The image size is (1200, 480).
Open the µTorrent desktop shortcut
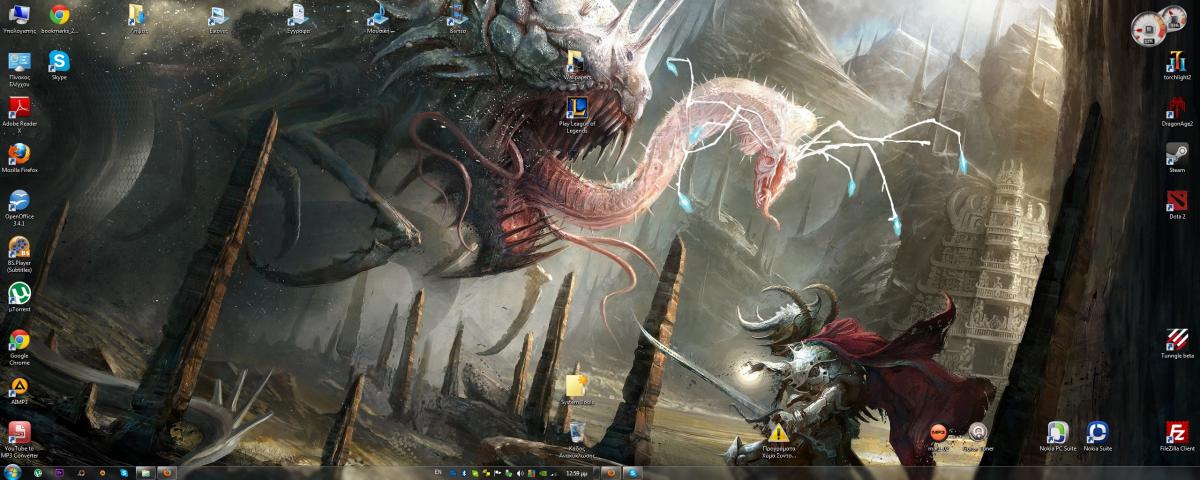click(19, 298)
